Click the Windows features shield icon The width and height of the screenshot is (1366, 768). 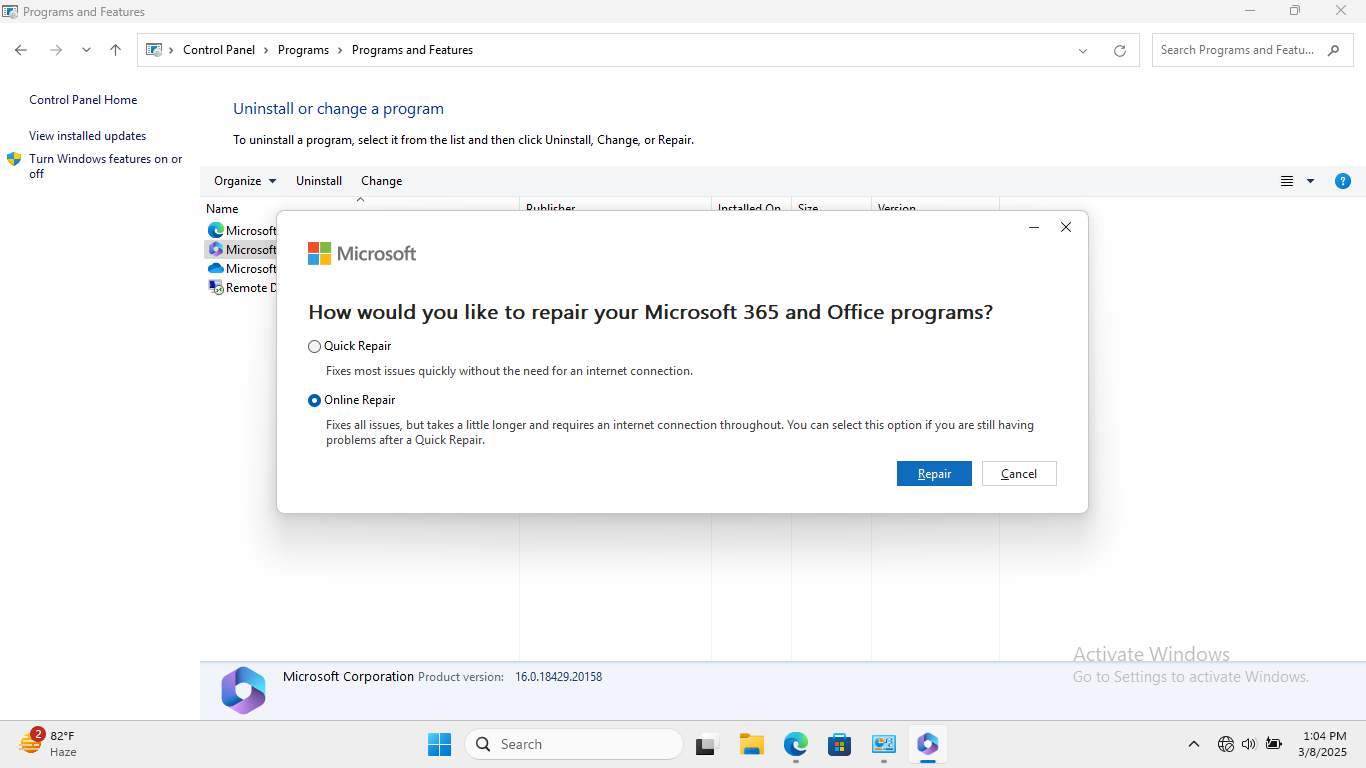pyautogui.click(x=14, y=159)
